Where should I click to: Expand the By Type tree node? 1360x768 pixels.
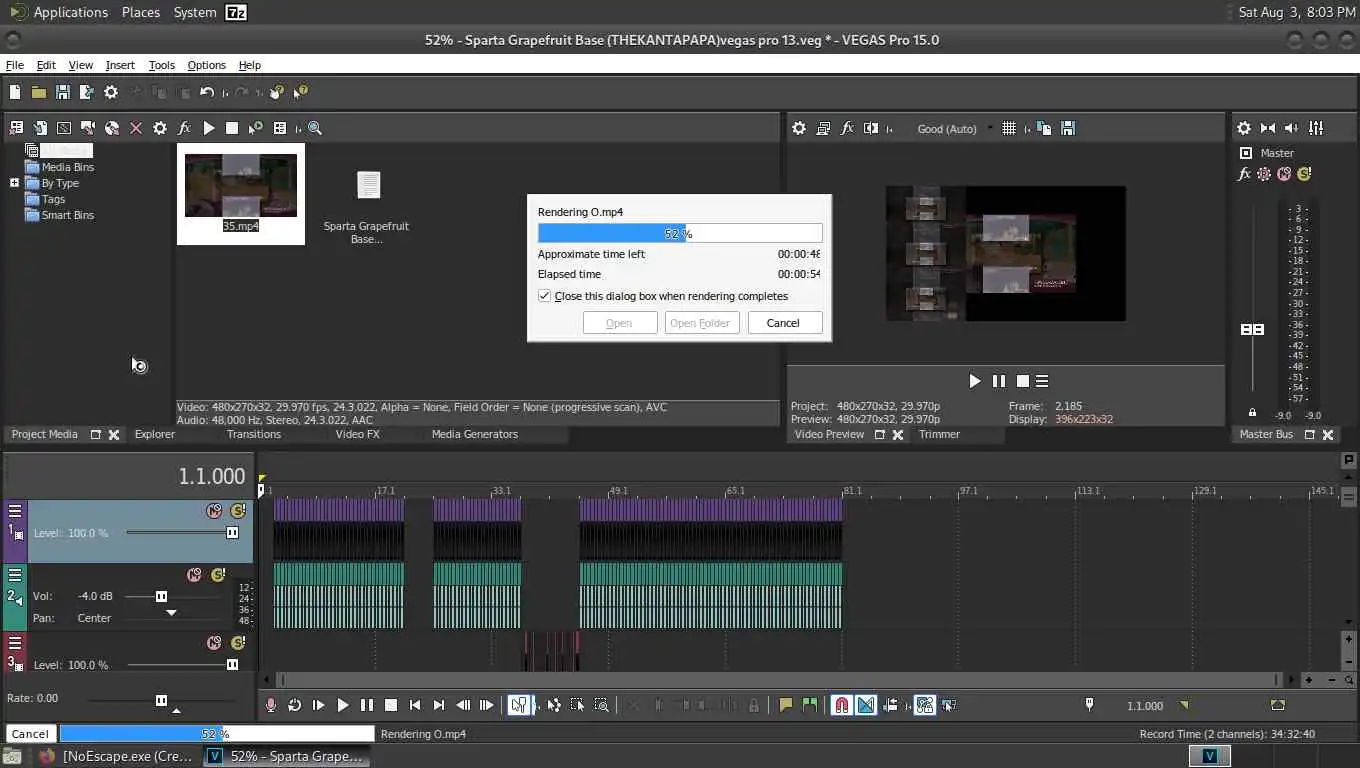click(14, 183)
